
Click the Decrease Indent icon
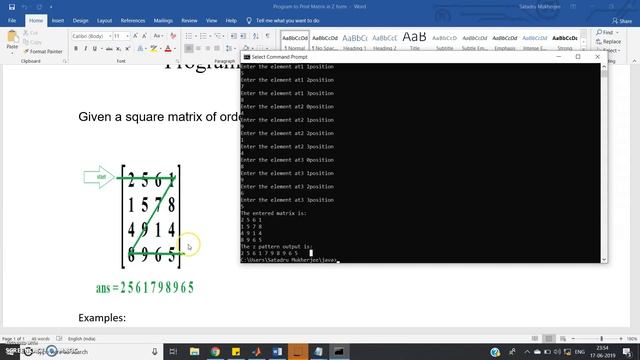[233, 36]
